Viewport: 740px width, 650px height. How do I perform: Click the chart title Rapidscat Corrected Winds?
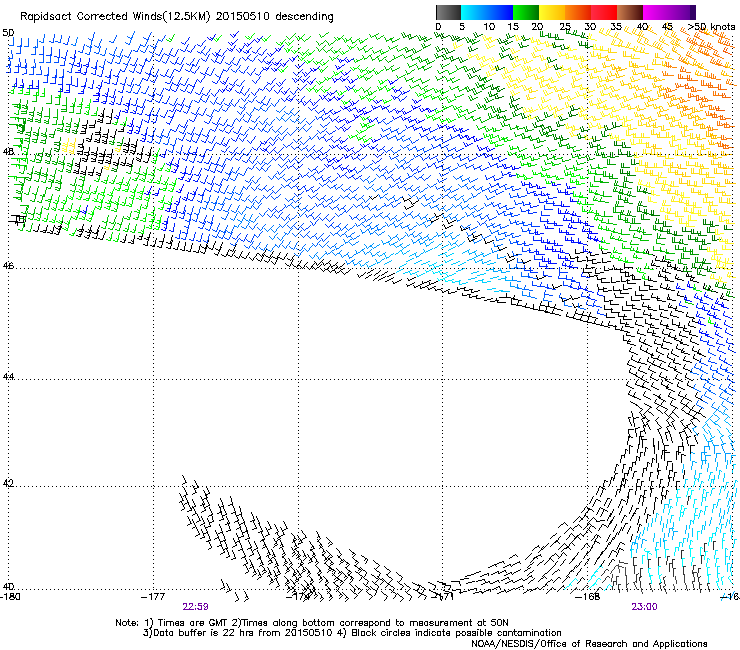(91, 17)
